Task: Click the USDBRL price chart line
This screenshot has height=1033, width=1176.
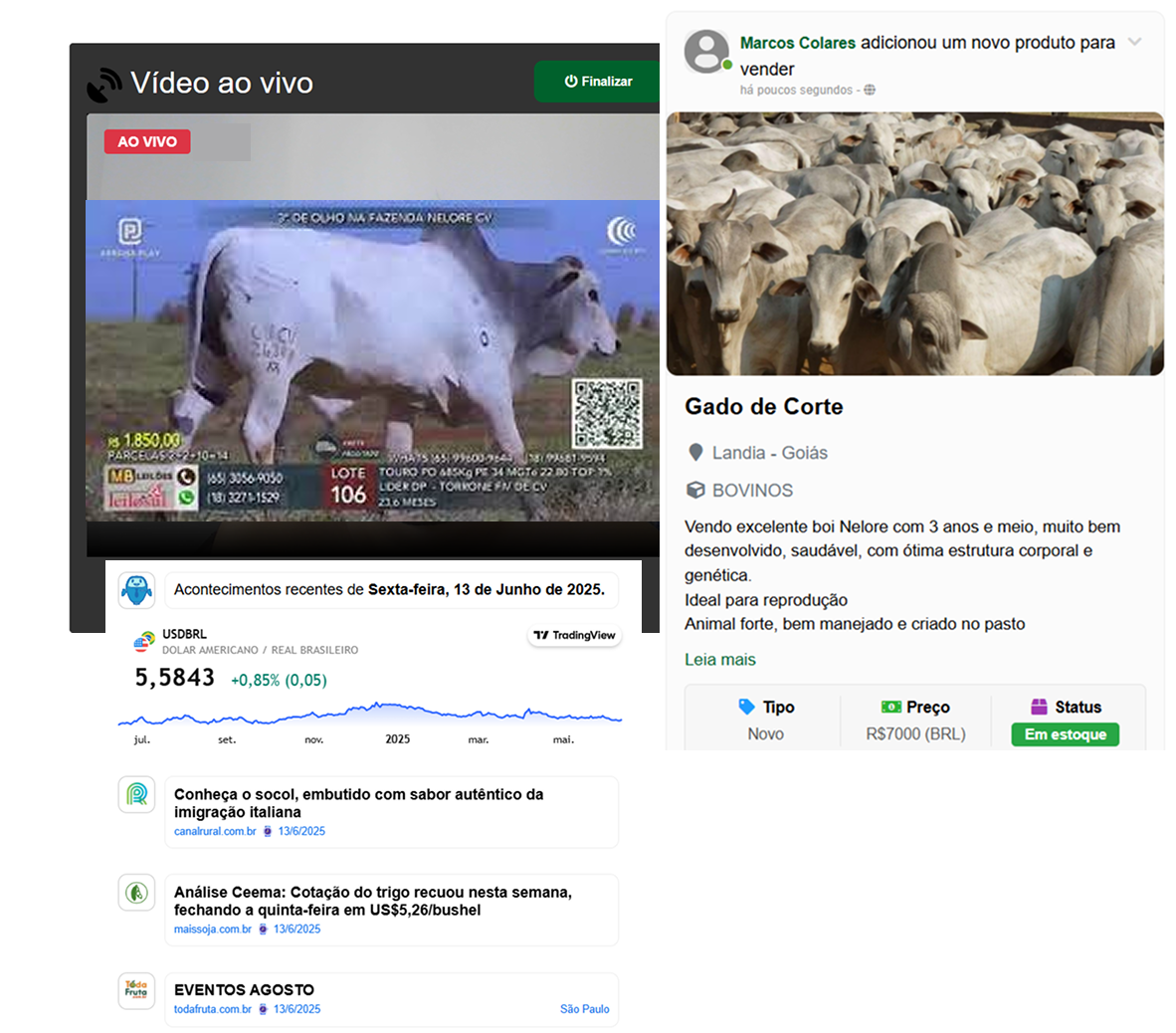Action: [x=369, y=714]
